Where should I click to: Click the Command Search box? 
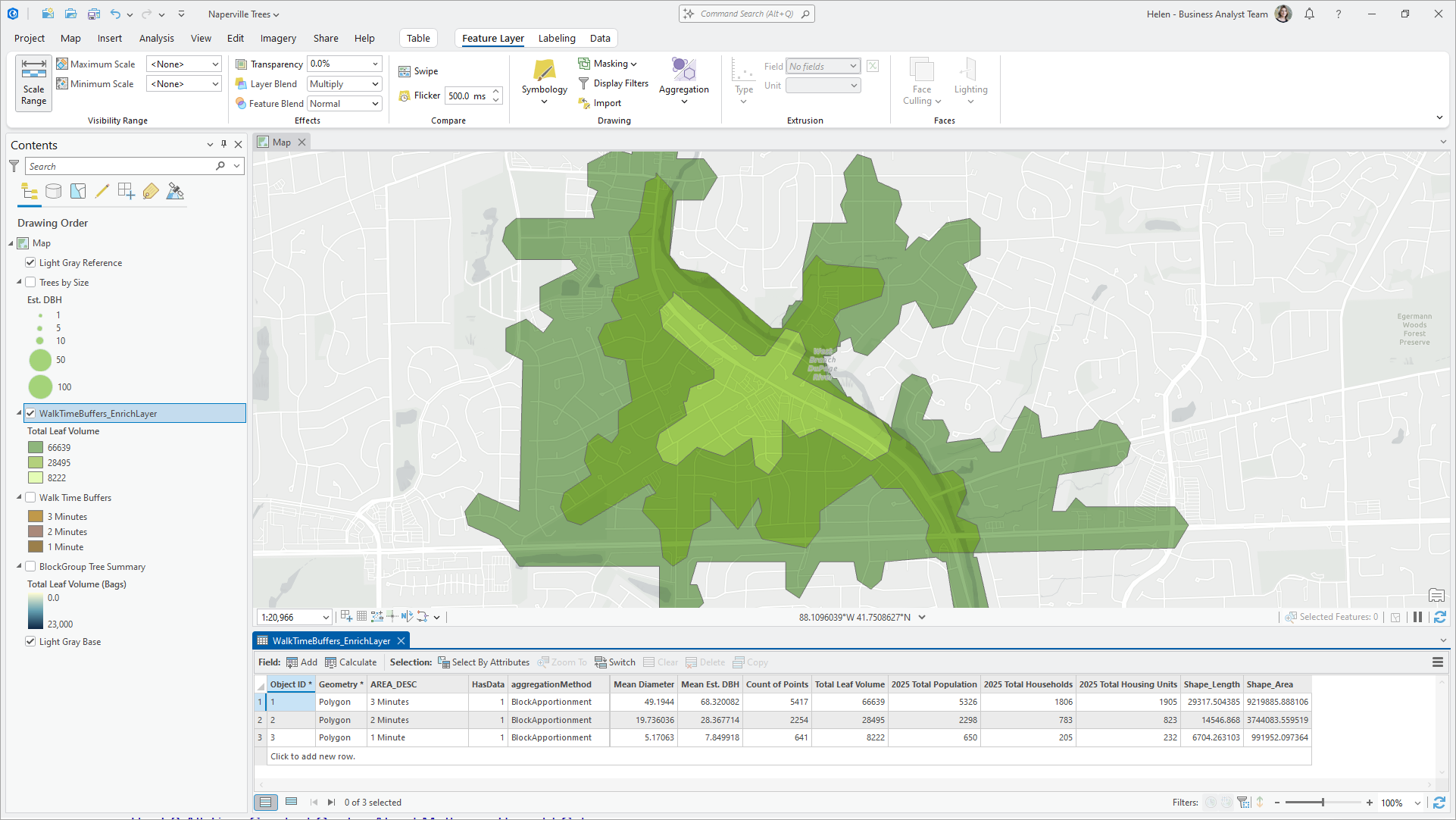746,13
